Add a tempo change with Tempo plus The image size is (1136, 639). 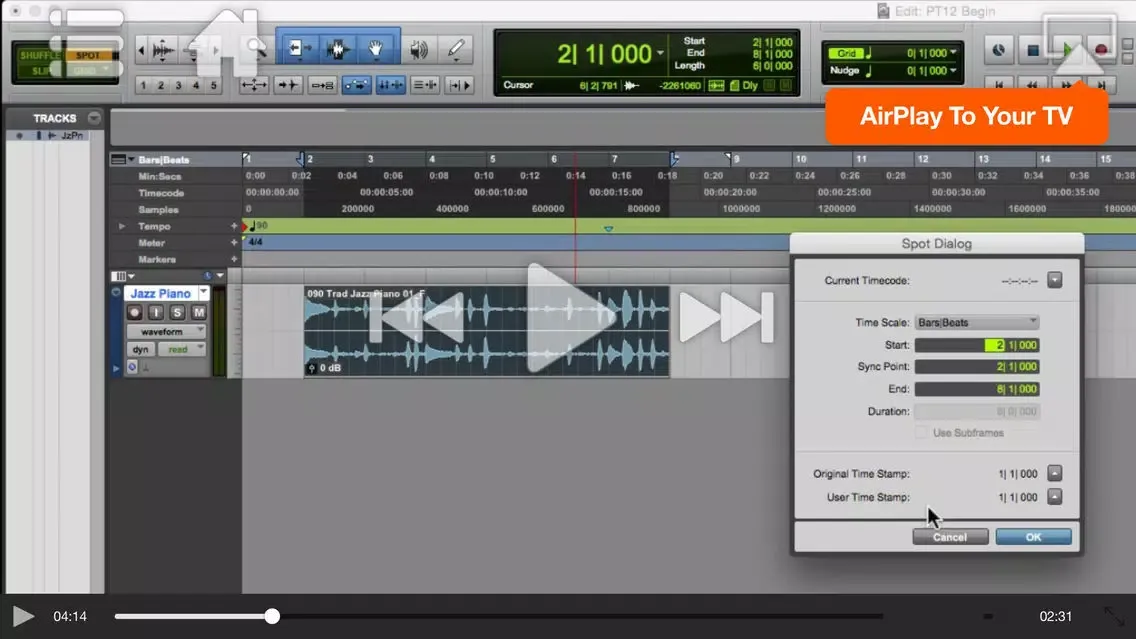(234, 226)
